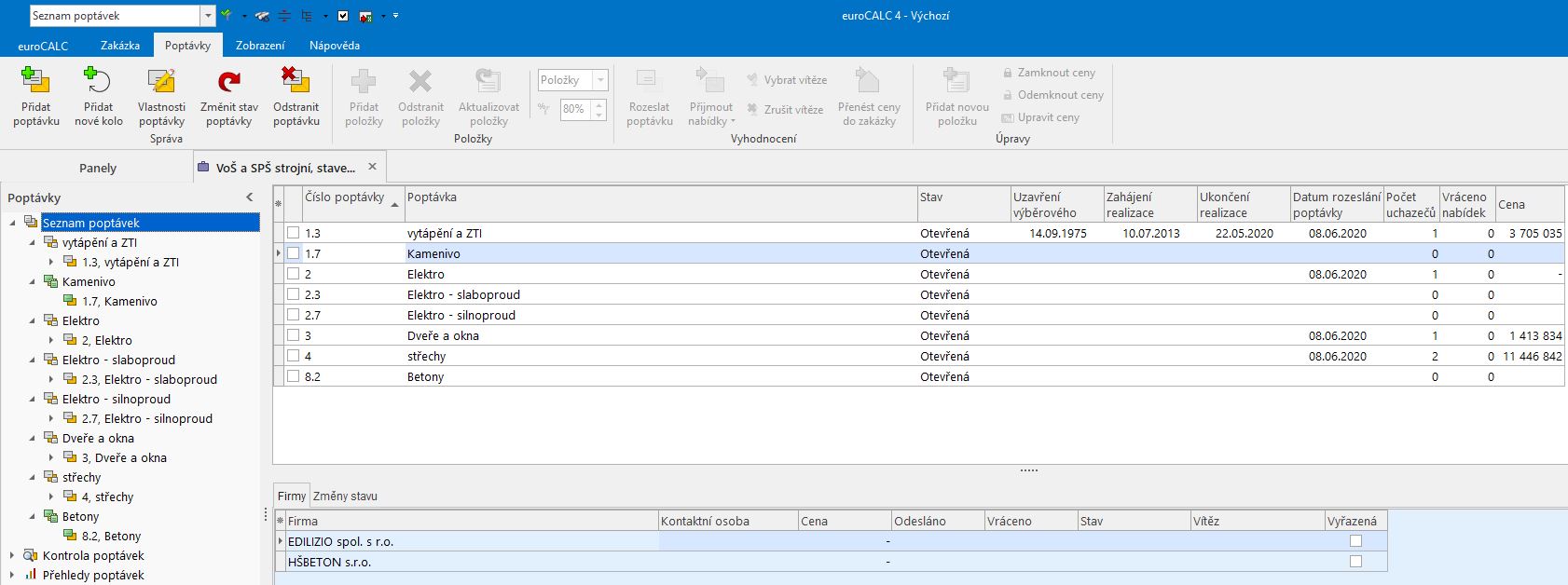The width and height of the screenshot is (1568, 585).
Task: Click Příjmout nabídky icon
Action: 710,81
